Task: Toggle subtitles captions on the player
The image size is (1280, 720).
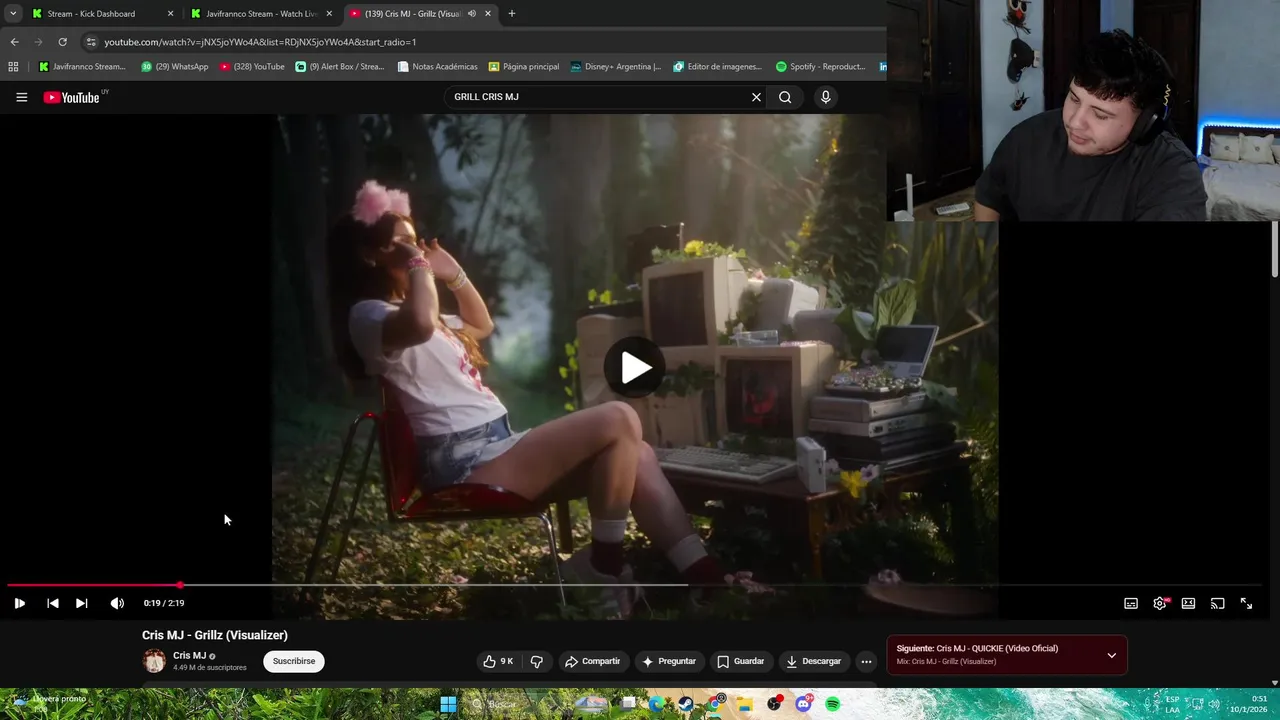Action: (1131, 603)
